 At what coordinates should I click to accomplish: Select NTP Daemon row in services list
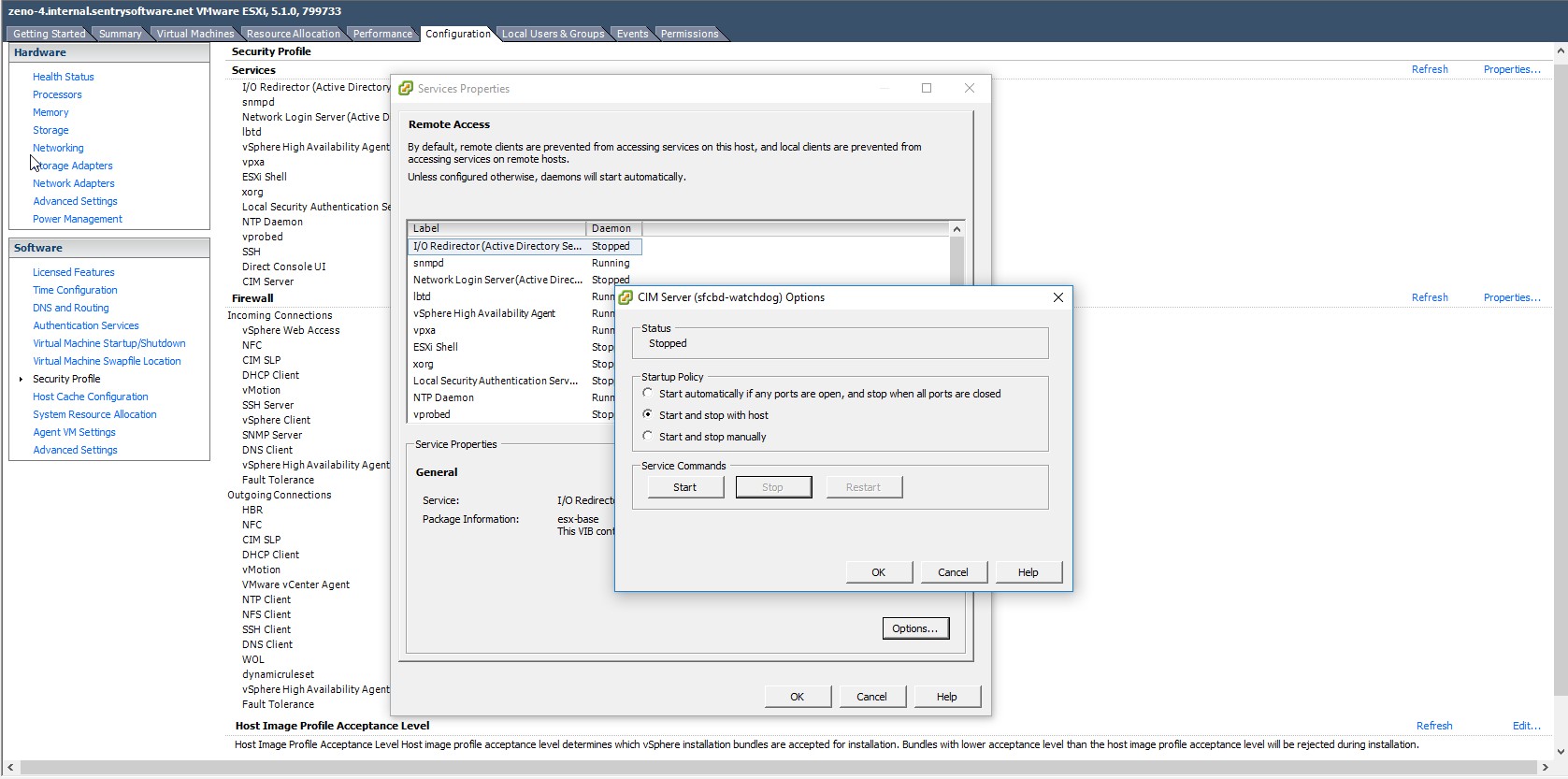tap(511, 397)
